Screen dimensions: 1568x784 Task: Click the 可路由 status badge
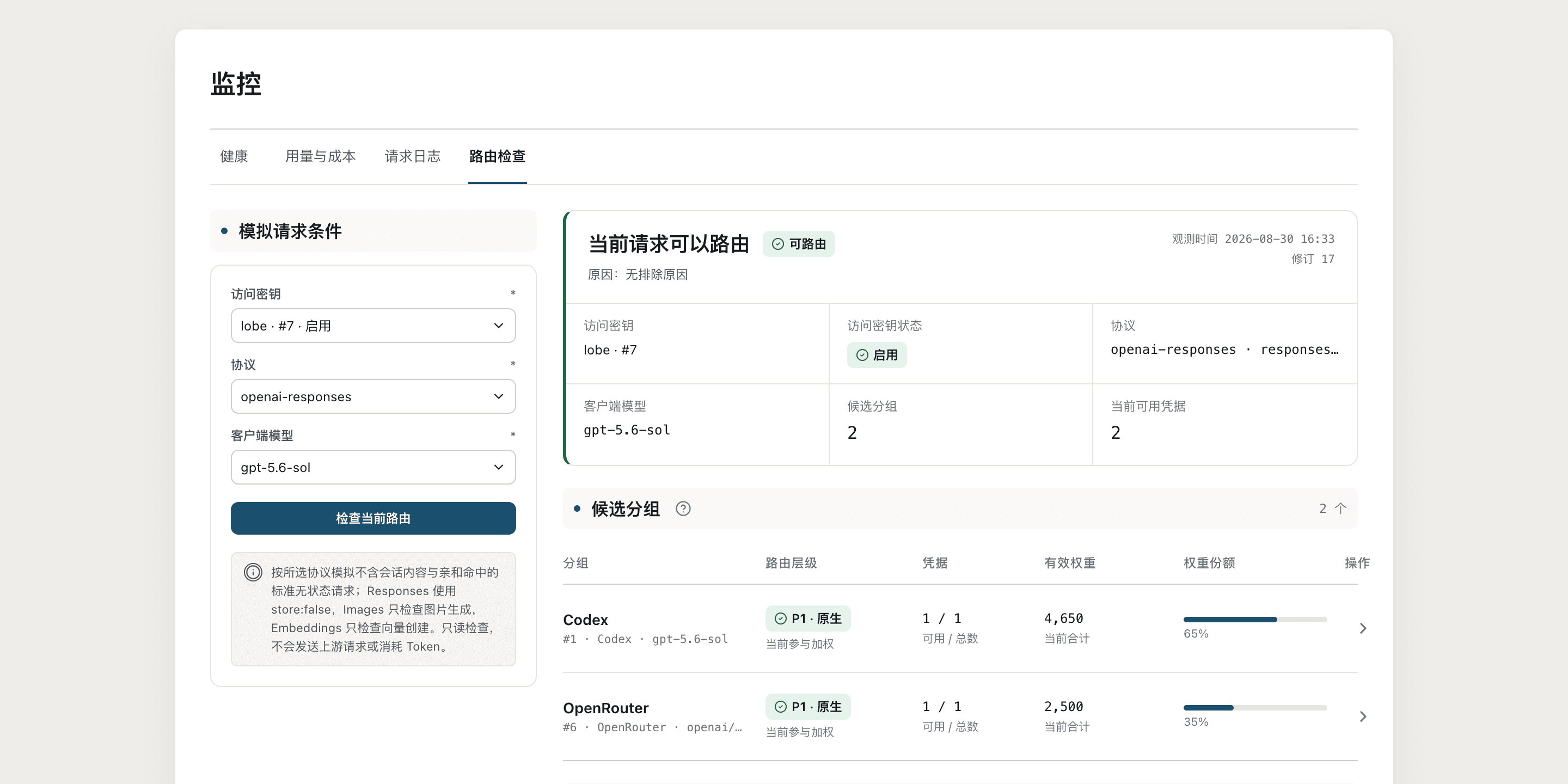pyautogui.click(x=799, y=244)
